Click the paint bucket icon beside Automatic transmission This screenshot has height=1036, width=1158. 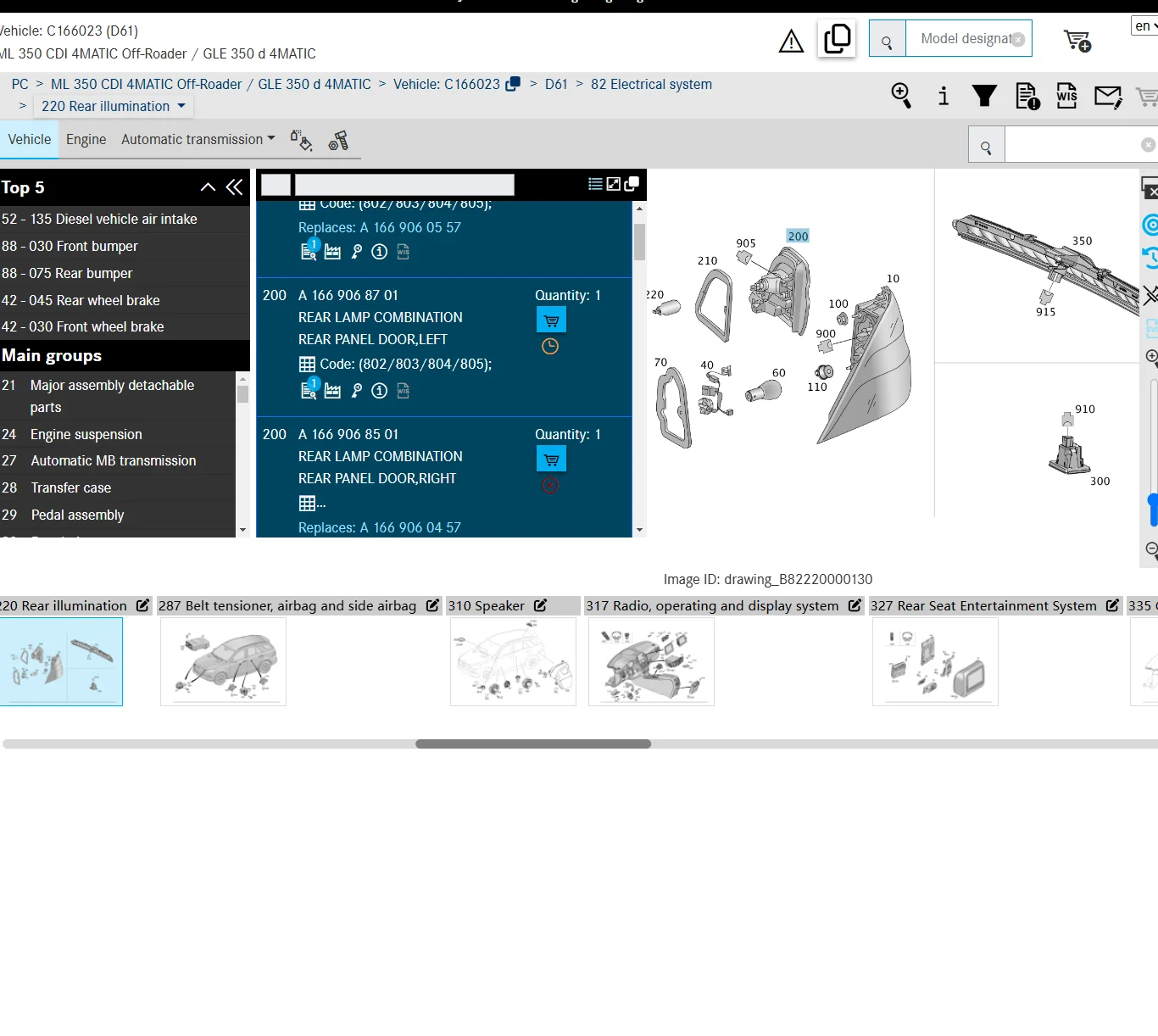click(301, 140)
